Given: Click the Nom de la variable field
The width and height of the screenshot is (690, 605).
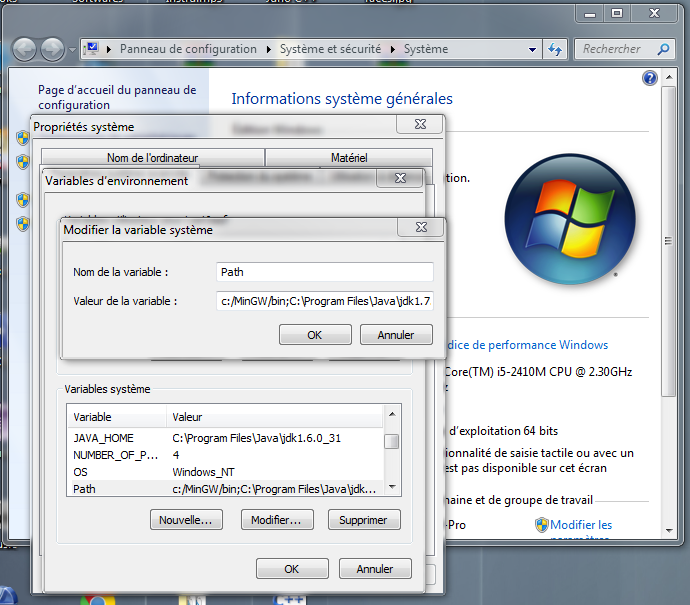Looking at the screenshot, I should [x=325, y=272].
